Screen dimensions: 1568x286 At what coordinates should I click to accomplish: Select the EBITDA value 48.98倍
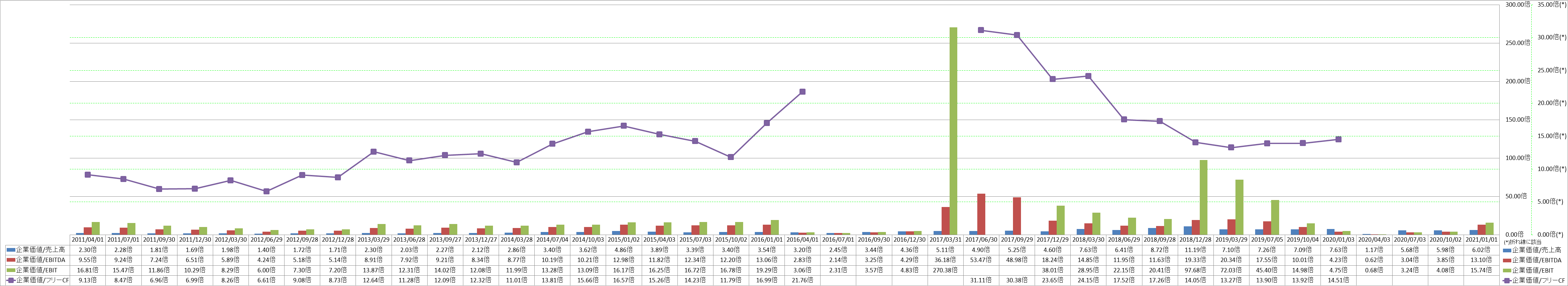pos(1017,260)
